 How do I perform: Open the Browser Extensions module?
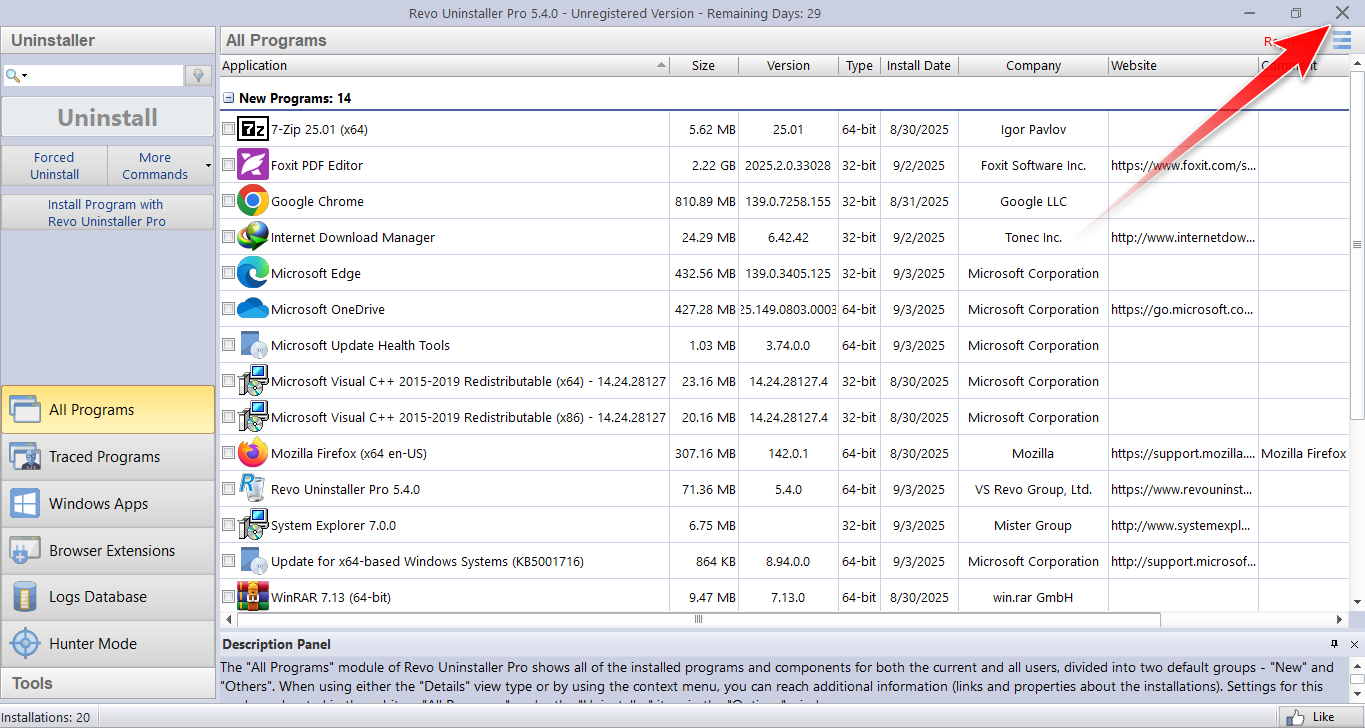tap(108, 550)
